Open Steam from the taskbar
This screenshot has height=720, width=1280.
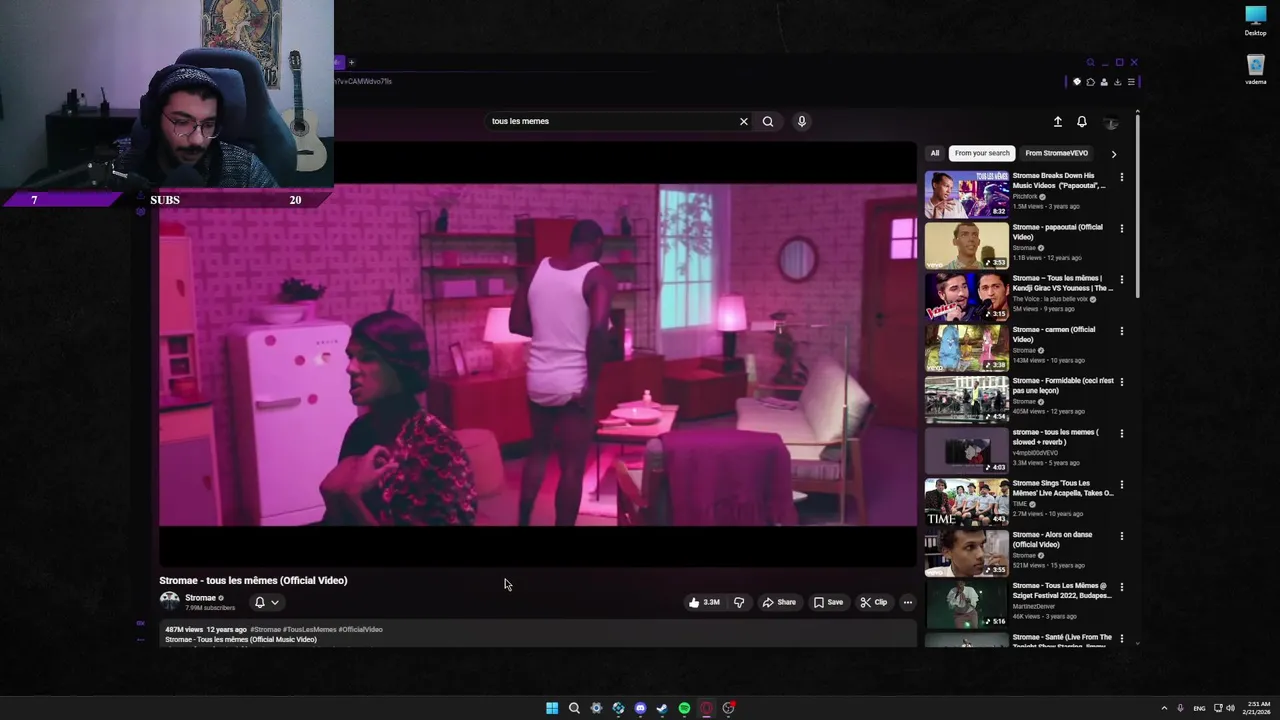[662, 708]
